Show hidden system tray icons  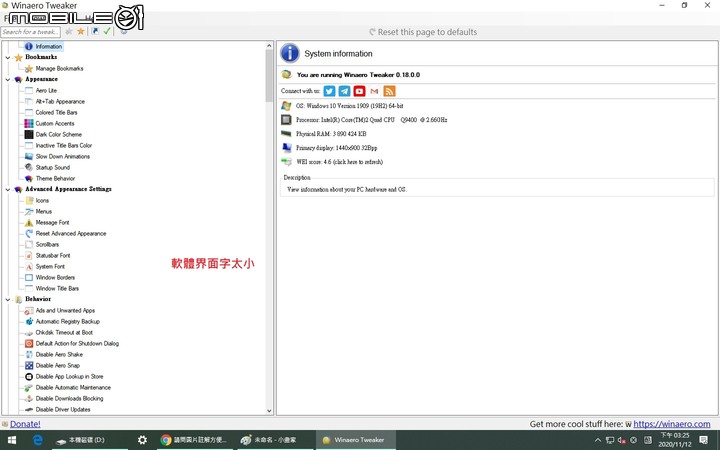tap(598, 440)
